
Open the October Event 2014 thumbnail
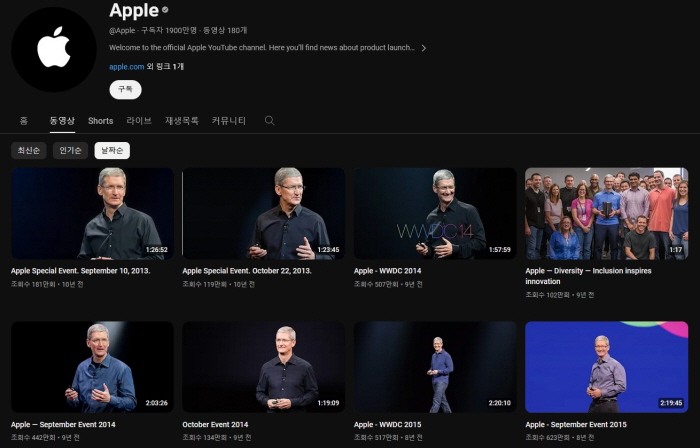[x=263, y=367]
